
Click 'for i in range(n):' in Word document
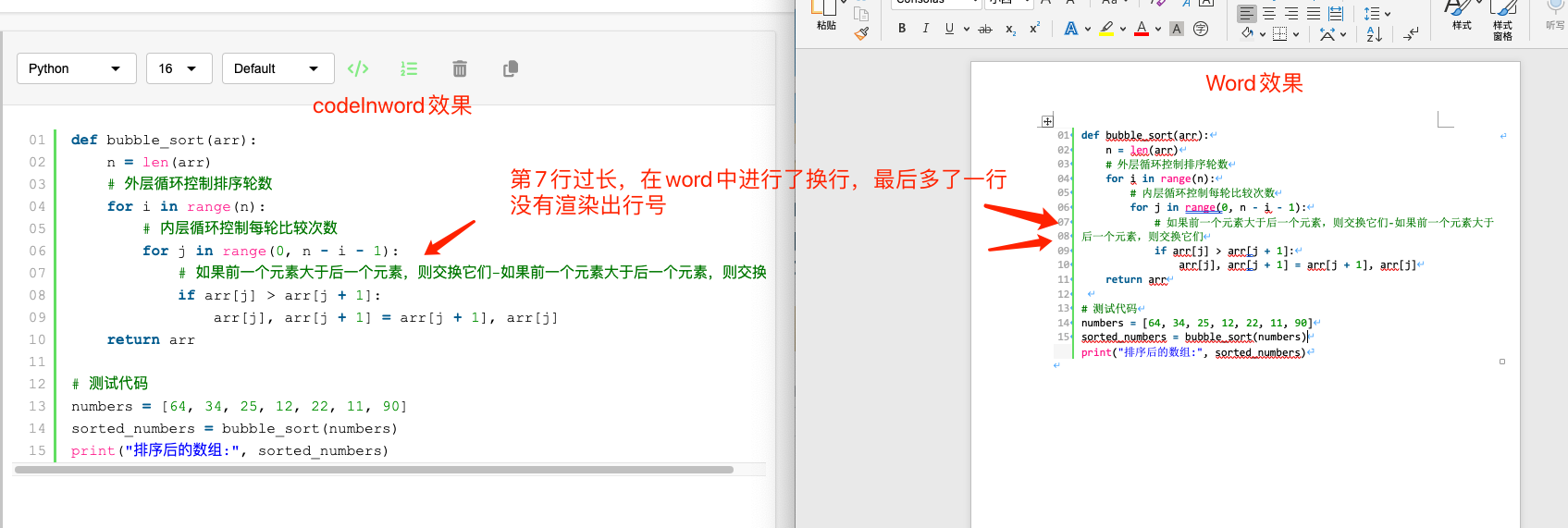point(1160,178)
